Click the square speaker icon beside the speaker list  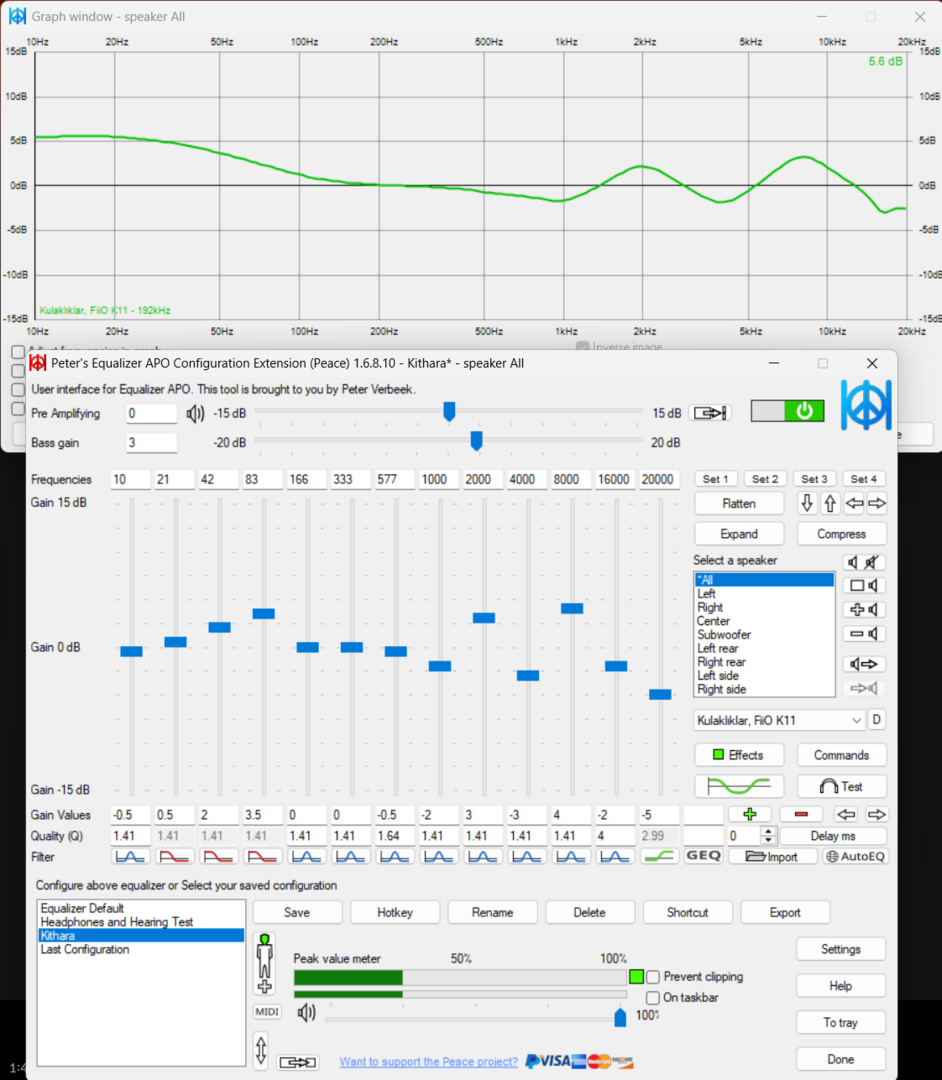point(864,585)
